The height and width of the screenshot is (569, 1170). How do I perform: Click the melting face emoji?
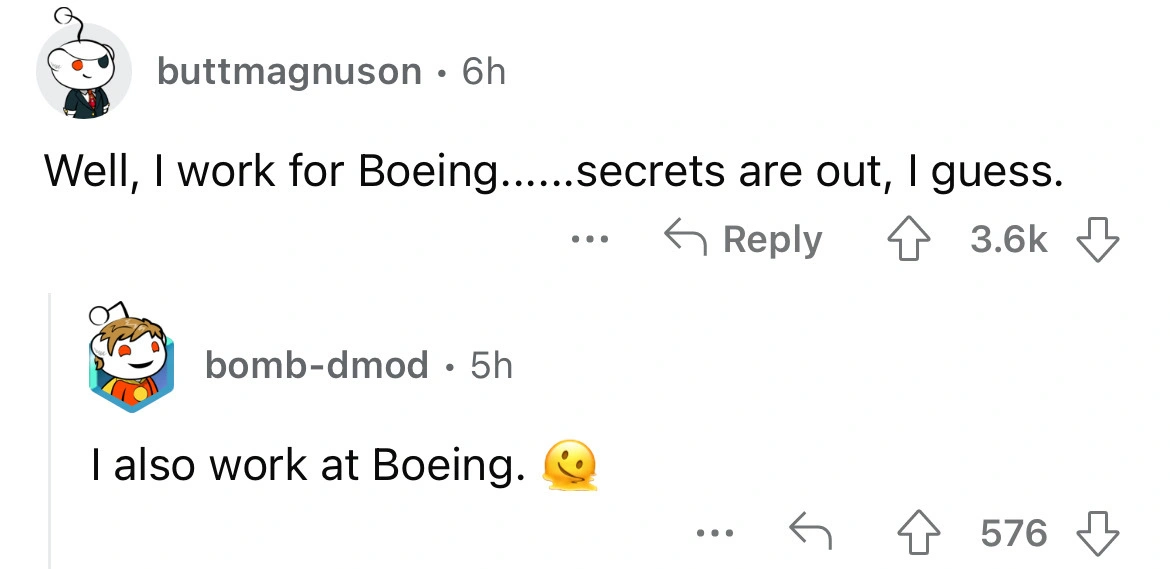pos(570,466)
